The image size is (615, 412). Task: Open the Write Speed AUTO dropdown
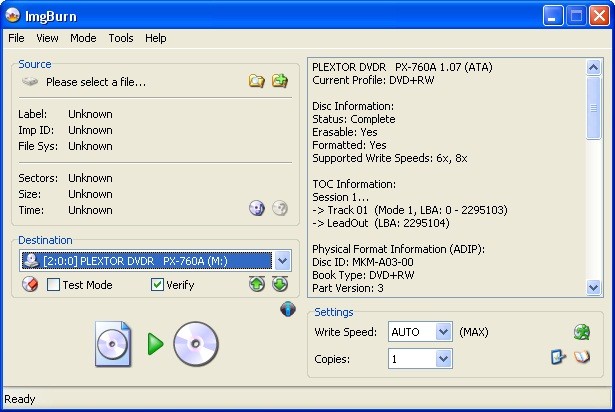coord(444,332)
